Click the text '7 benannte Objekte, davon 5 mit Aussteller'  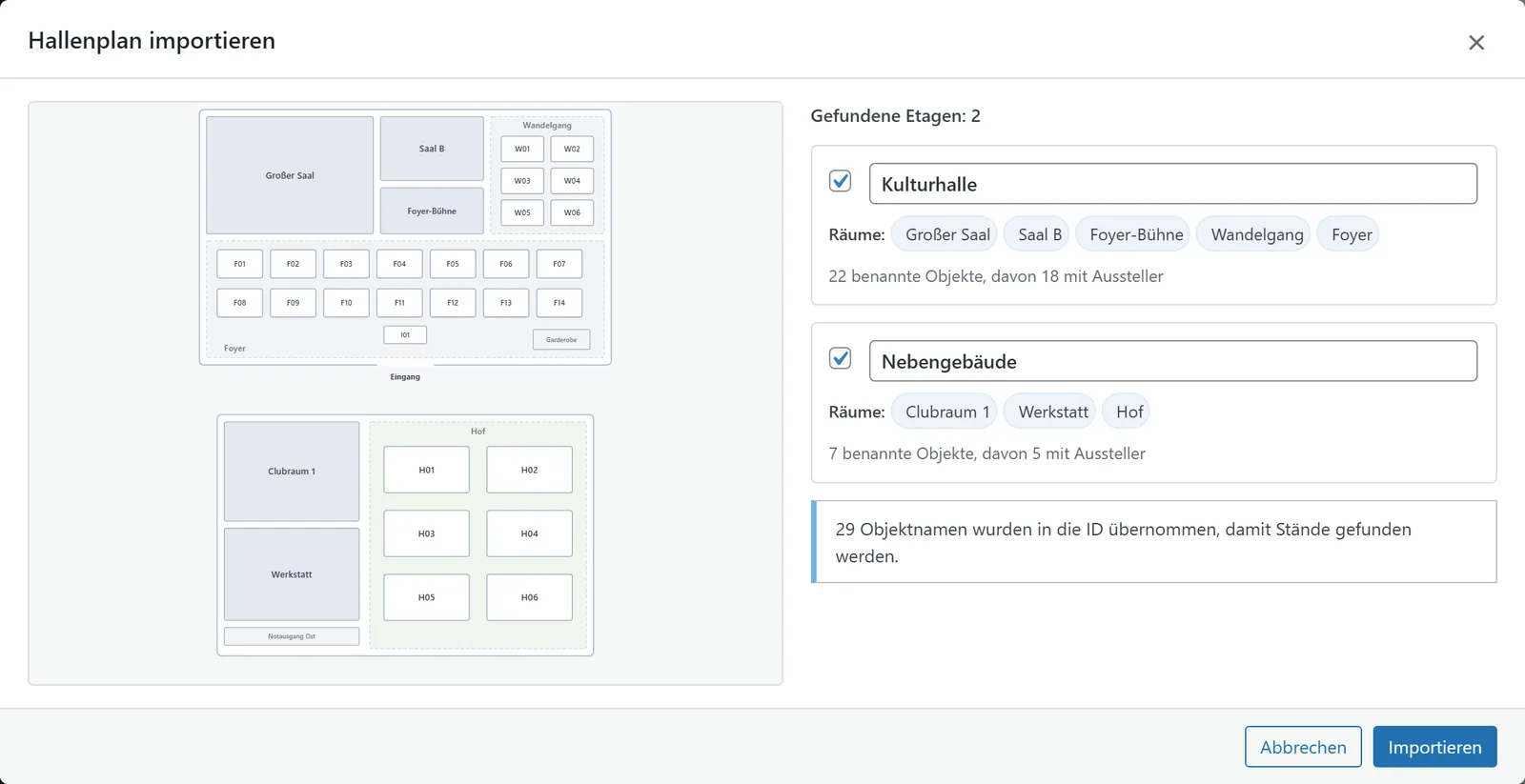(x=987, y=453)
